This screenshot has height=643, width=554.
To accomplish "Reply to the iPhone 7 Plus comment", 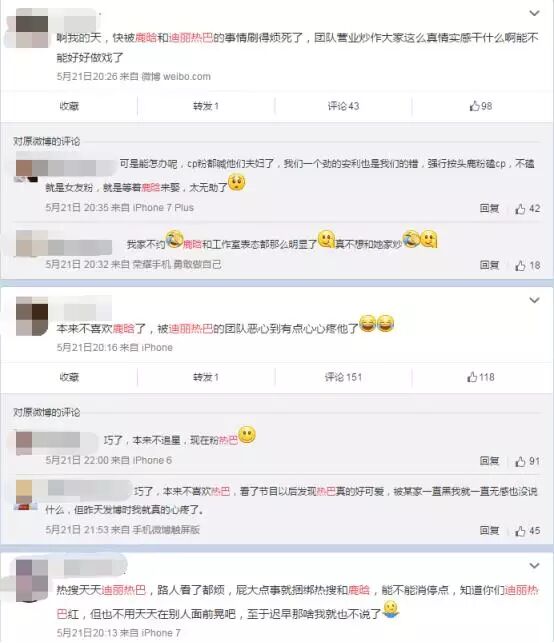I will click(490, 209).
